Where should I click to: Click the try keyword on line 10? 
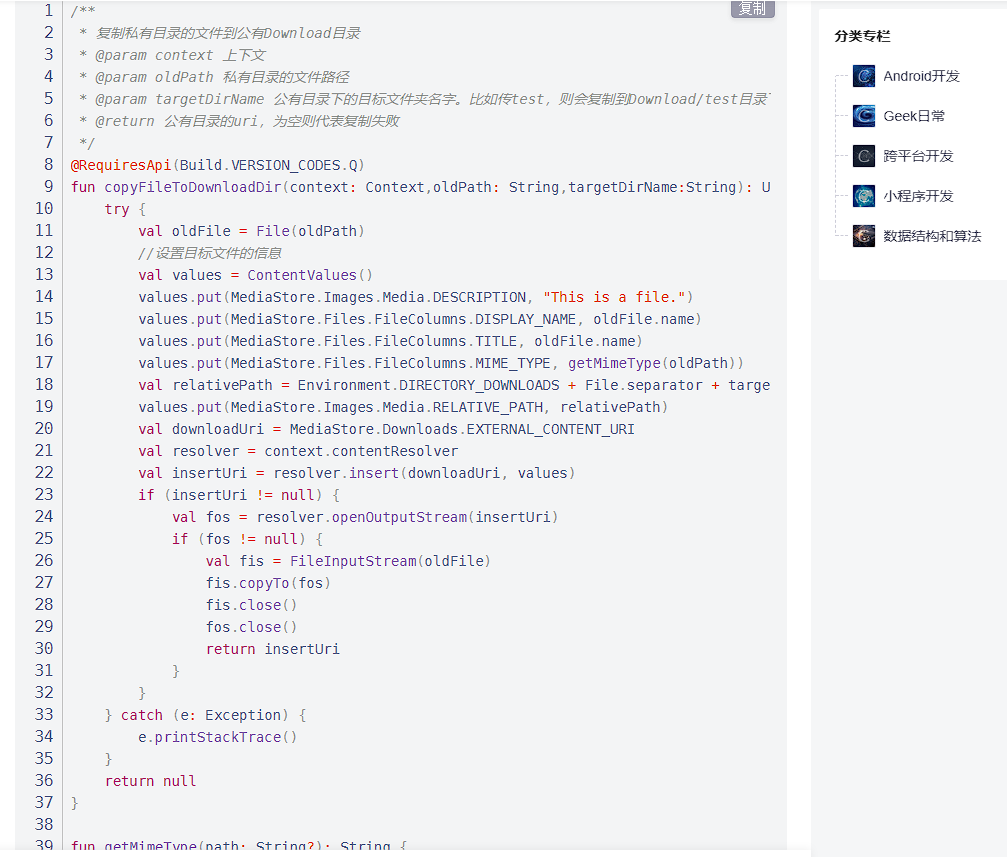tap(117, 209)
